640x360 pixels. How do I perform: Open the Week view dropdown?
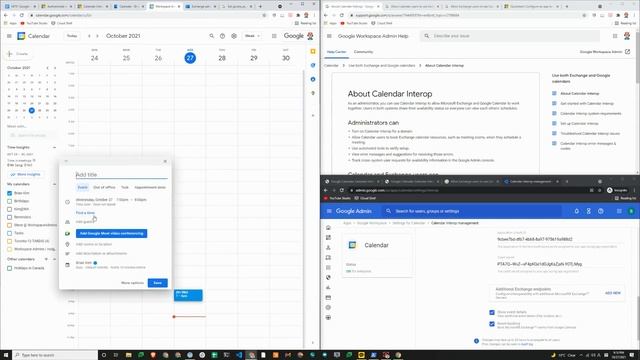point(252,36)
